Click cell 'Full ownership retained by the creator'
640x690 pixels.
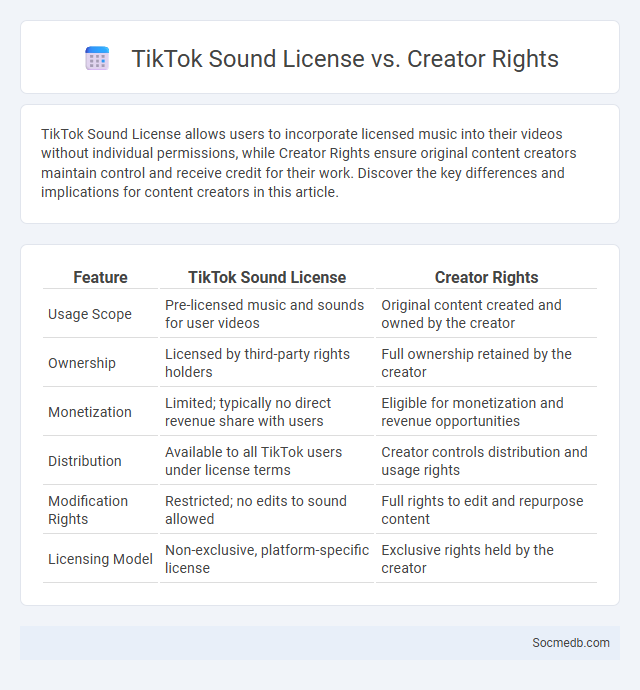(x=486, y=363)
